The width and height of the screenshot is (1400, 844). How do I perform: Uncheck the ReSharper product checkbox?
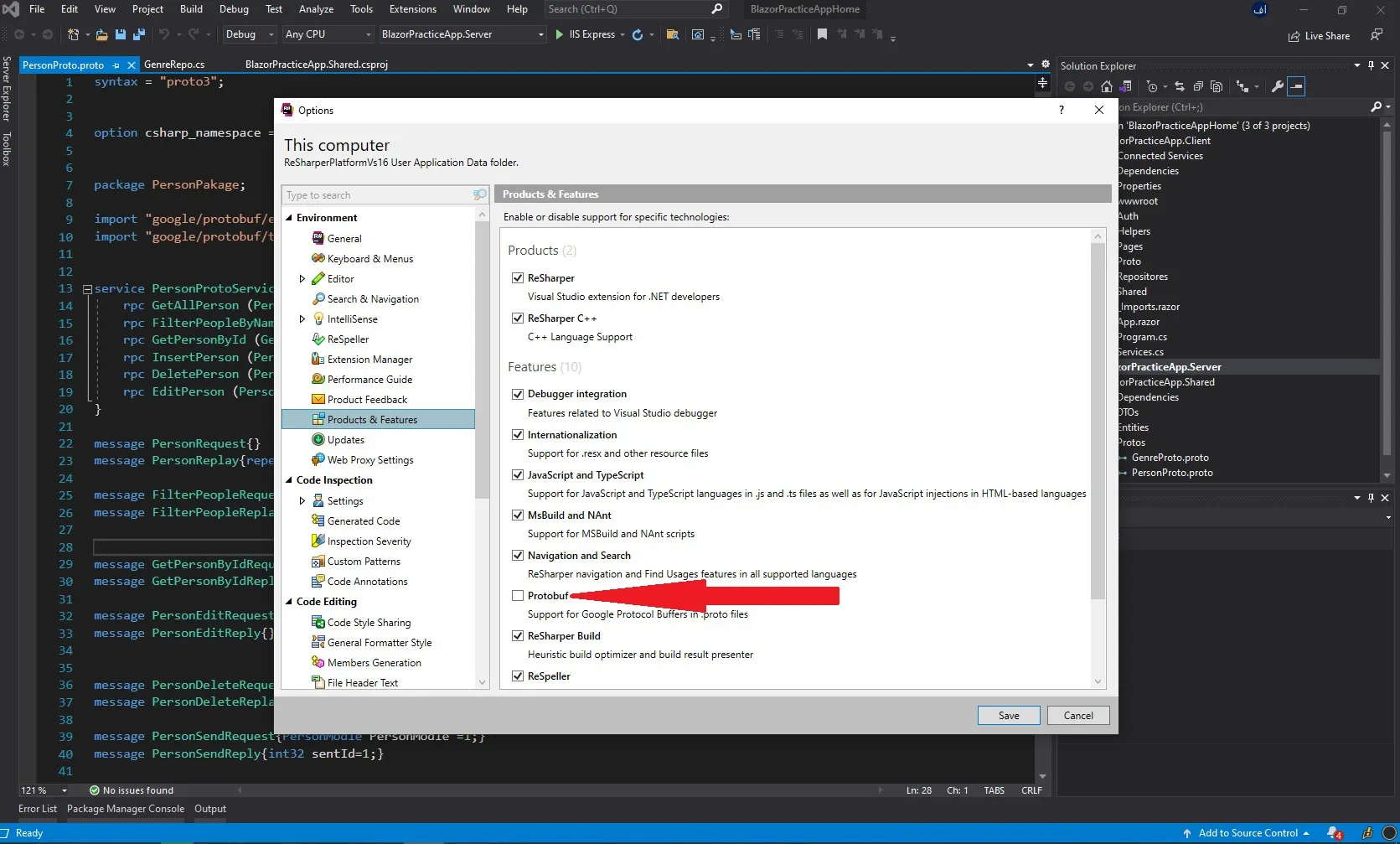click(518, 277)
